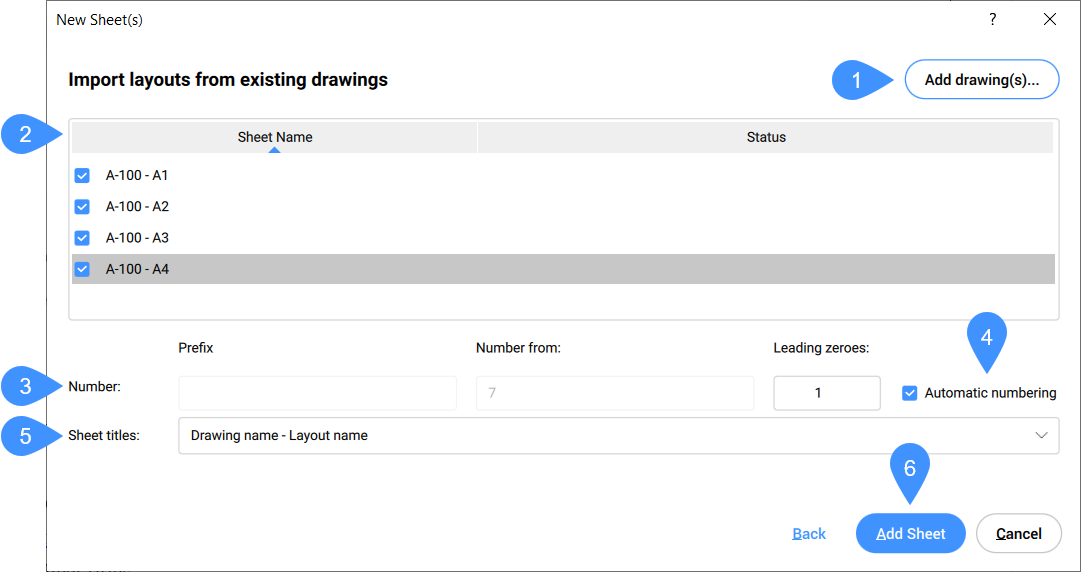Click the Status column header
This screenshot has height=572, width=1081.
[765, 137]
